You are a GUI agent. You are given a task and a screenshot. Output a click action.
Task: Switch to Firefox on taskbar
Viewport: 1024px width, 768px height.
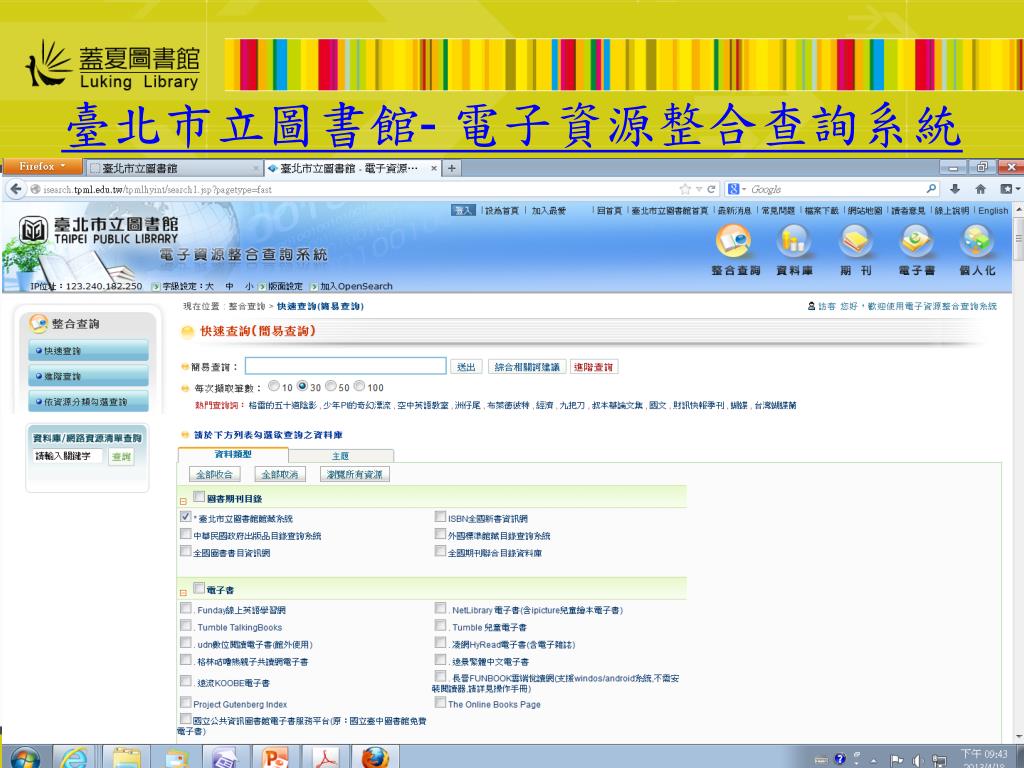(x=376, y=758)
